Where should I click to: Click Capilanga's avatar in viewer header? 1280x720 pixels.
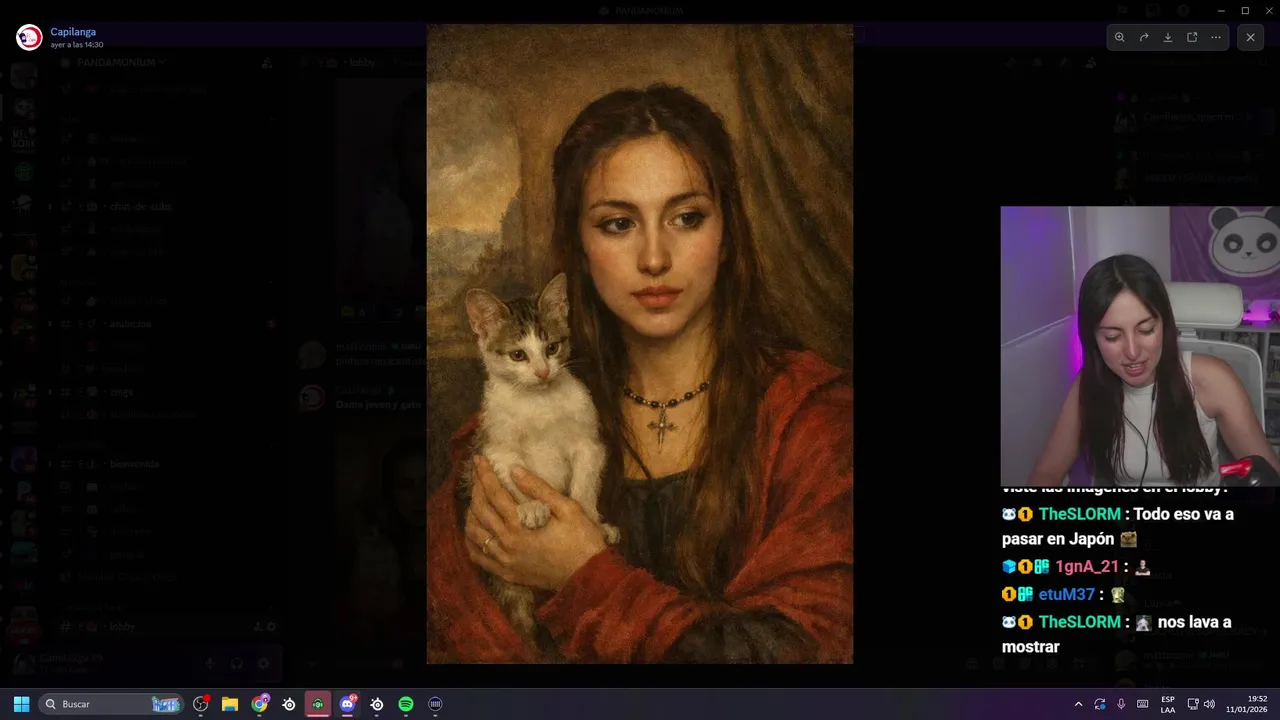point(29,37)
